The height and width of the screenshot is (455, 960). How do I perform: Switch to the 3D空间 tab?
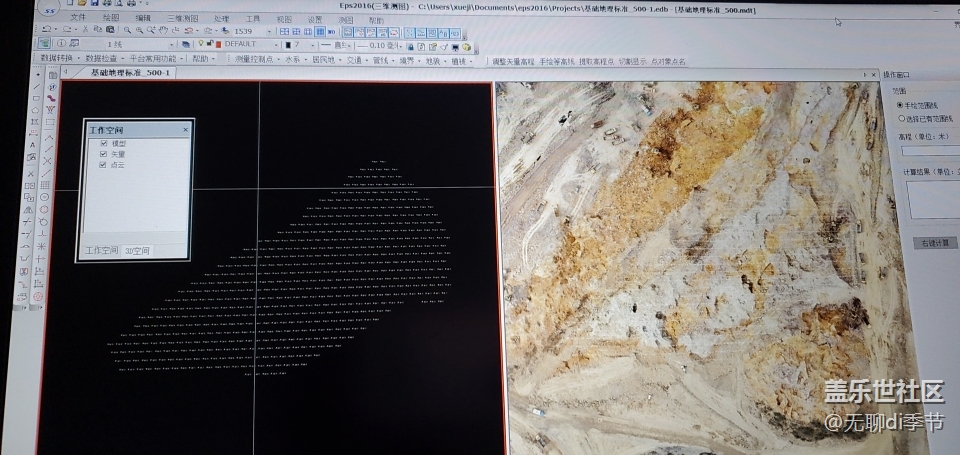click(139, 250)
